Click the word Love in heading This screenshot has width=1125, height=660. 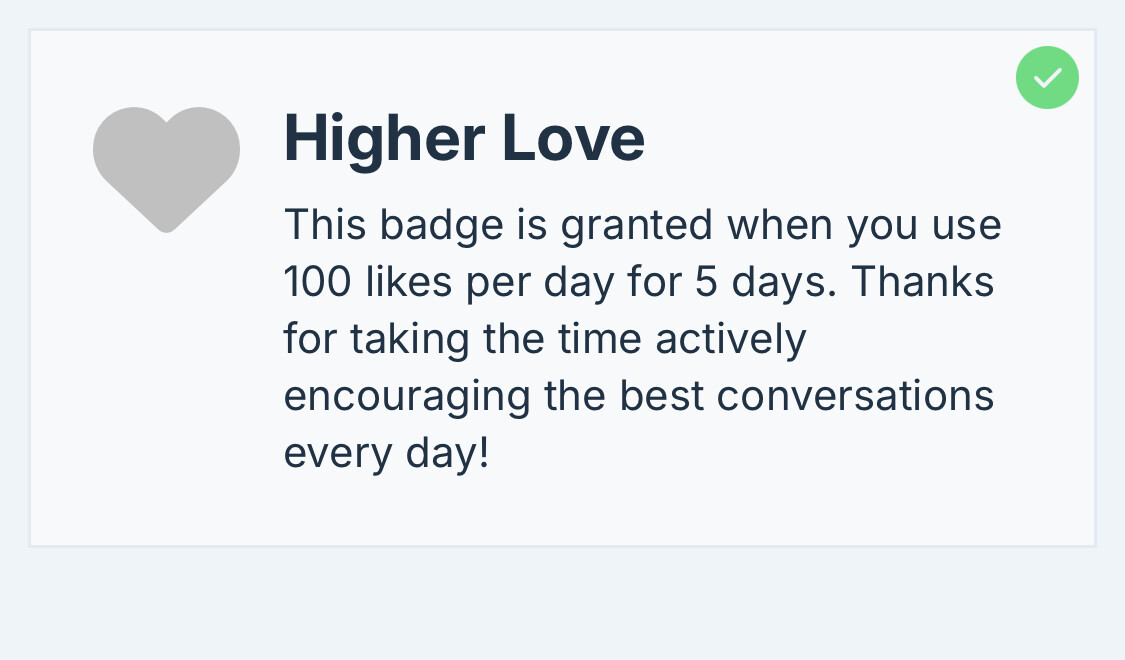pos(573,138)
